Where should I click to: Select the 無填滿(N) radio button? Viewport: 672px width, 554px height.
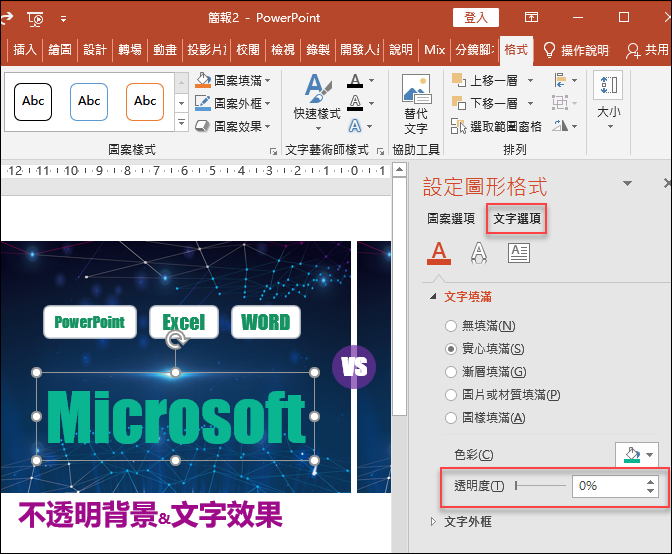pyautogui.click(x=450, y=326)
